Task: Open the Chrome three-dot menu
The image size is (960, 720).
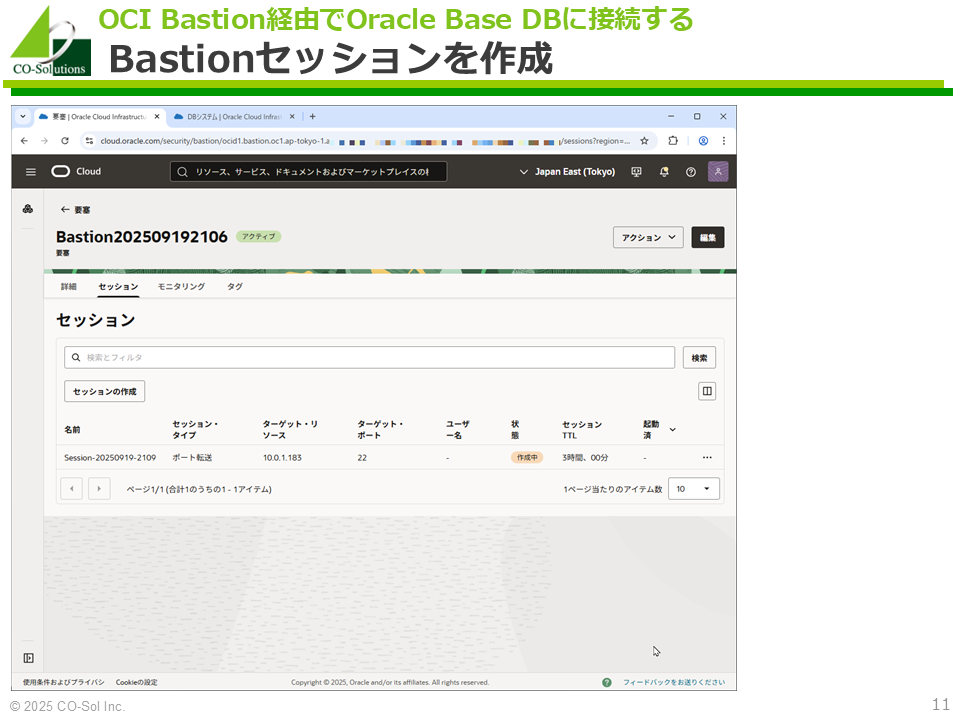Action: [724, 141]
